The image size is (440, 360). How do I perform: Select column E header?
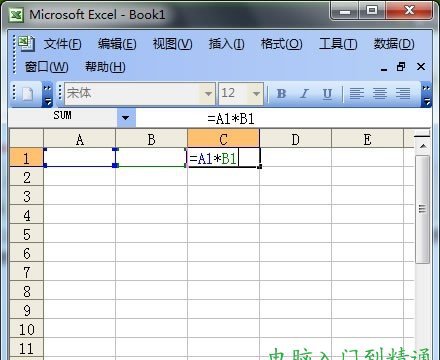tap(367, 139)
